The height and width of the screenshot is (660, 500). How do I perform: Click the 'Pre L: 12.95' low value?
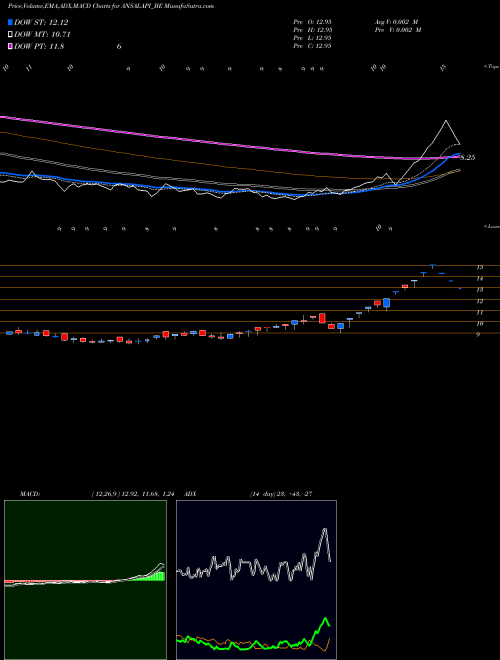[x=313, y=38]
